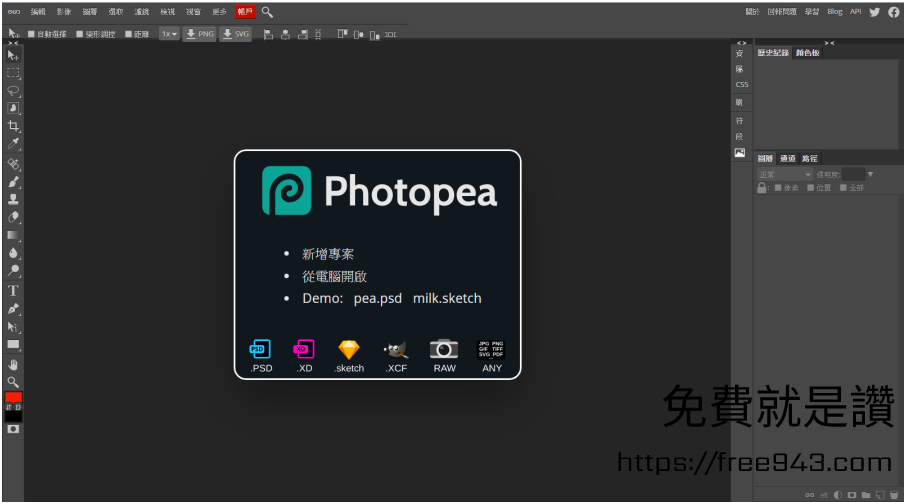
Task: Select the Path Select arrow tool
Action: [x=13, y=327]
